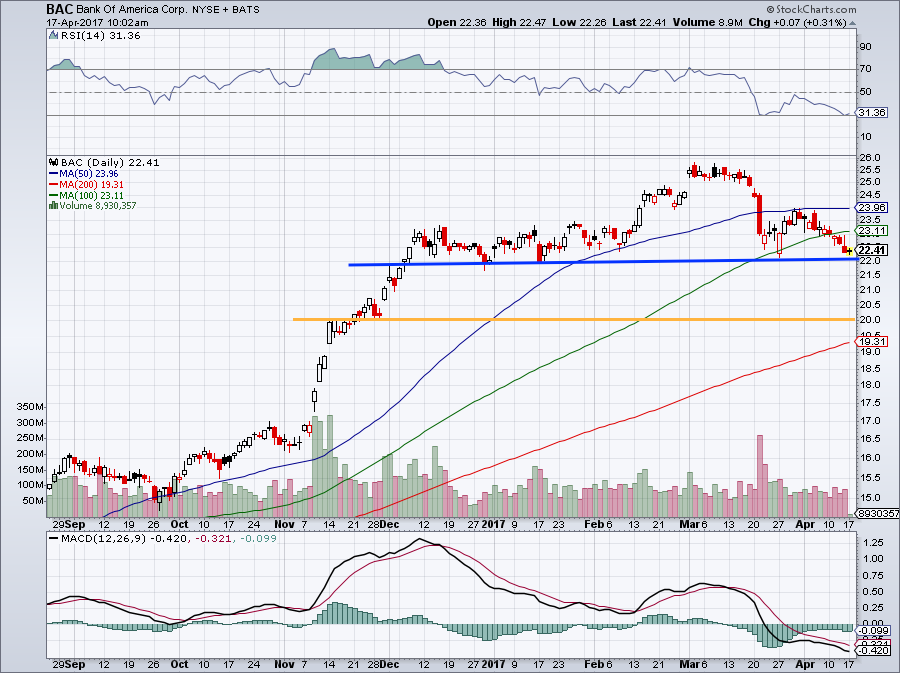Click the 19.31 MA(200) price tag on right axis
The height and width of the screenshot is (673, 900).
coord(872,342)
